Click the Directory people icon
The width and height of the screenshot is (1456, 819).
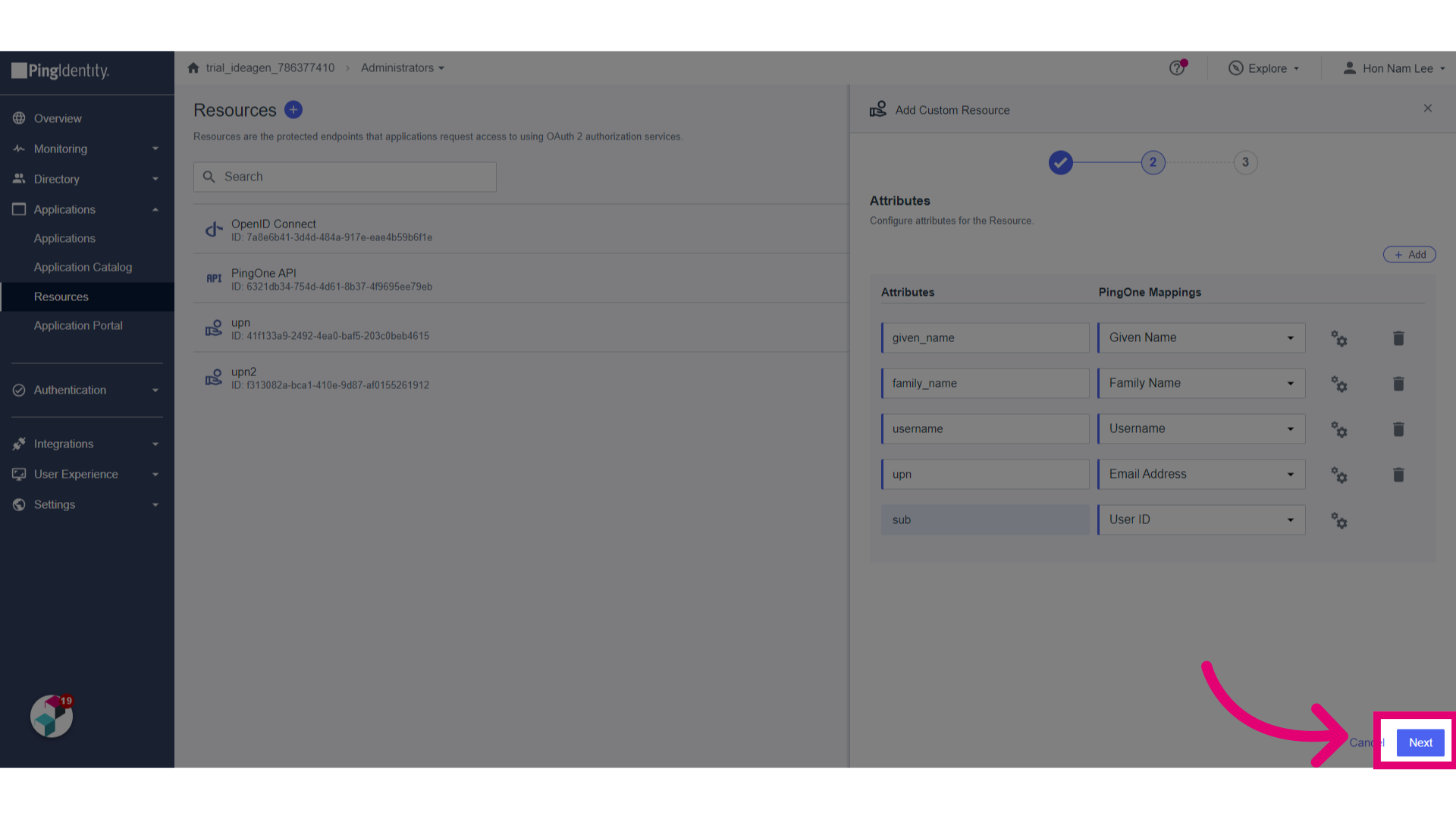(x=19, y=179)
